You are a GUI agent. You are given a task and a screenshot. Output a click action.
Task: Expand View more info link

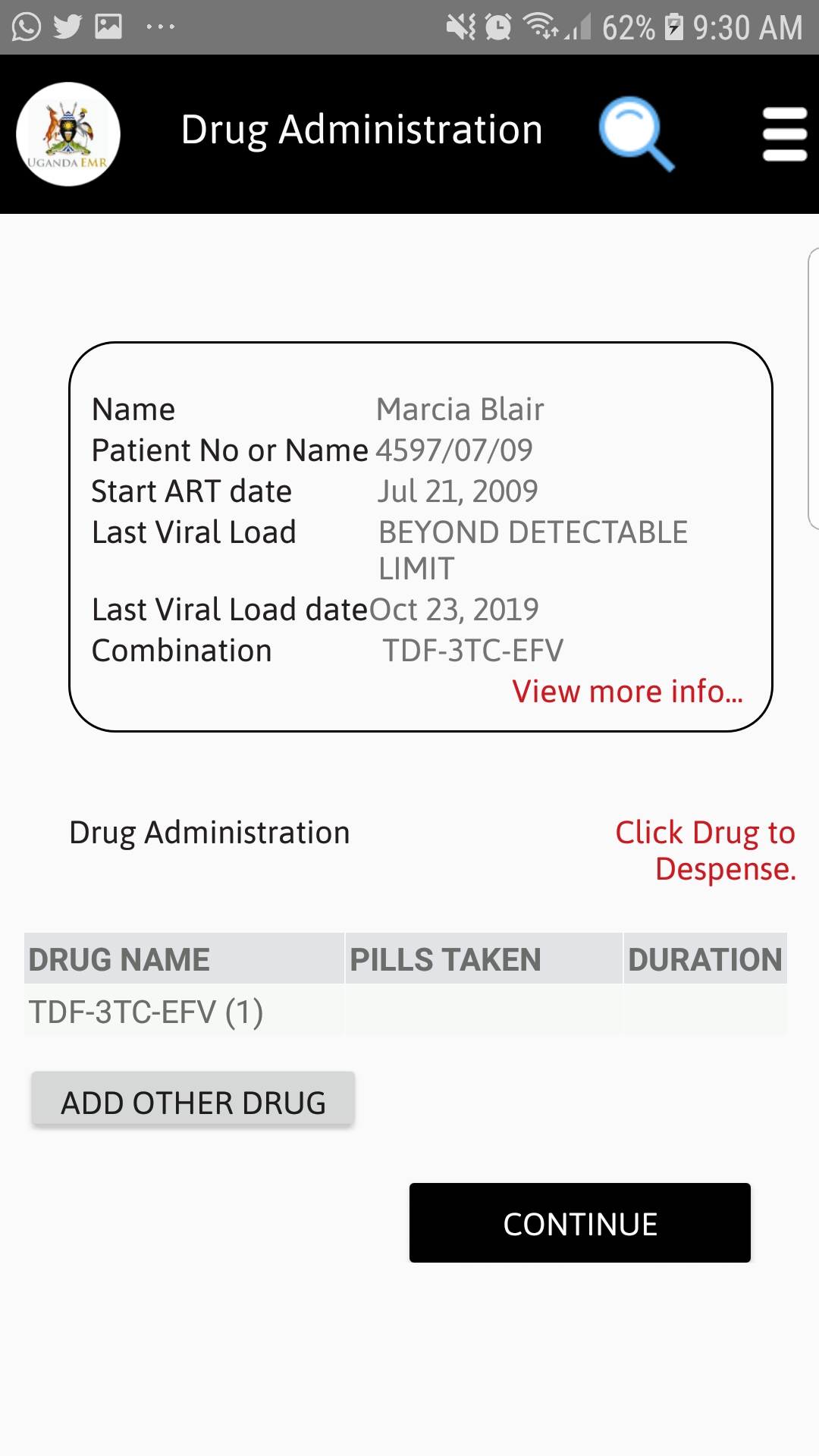627,692
